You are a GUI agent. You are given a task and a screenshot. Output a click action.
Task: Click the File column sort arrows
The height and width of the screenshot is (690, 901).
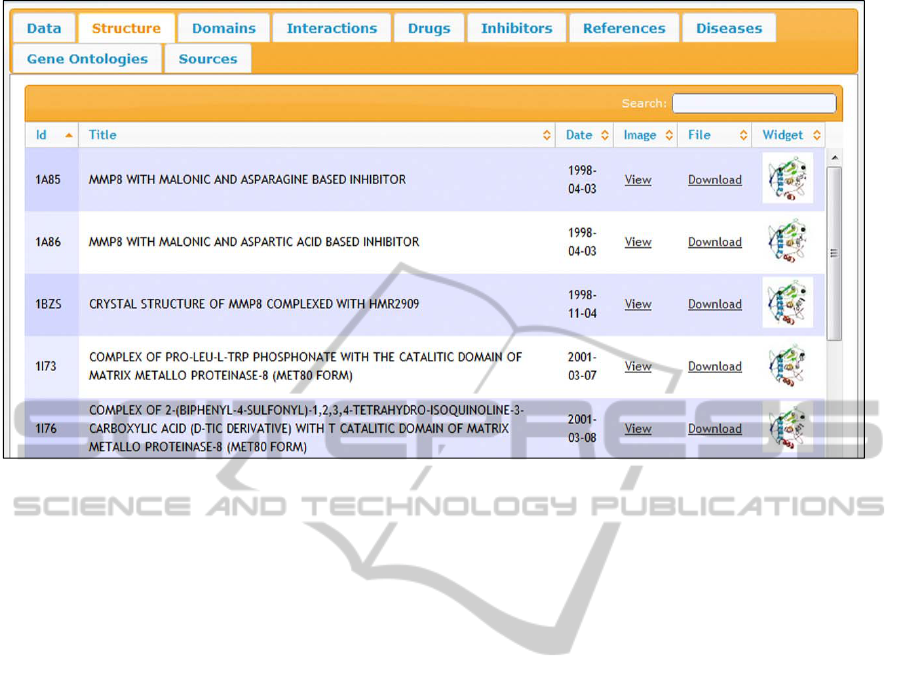tap(743, 135)
